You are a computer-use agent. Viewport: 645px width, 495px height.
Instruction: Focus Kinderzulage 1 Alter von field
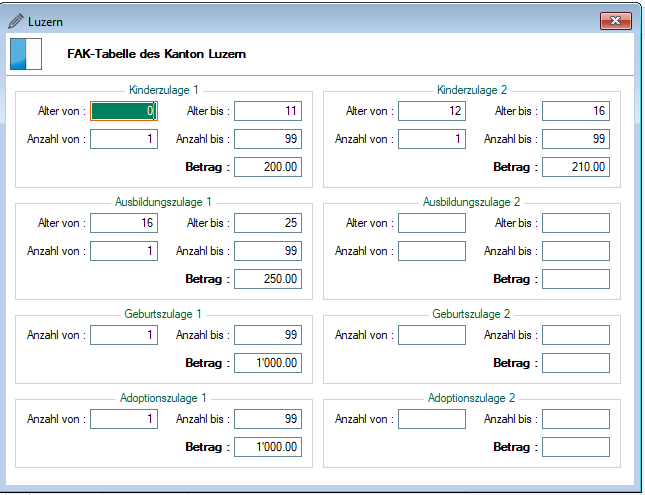(x=124, y=111)
